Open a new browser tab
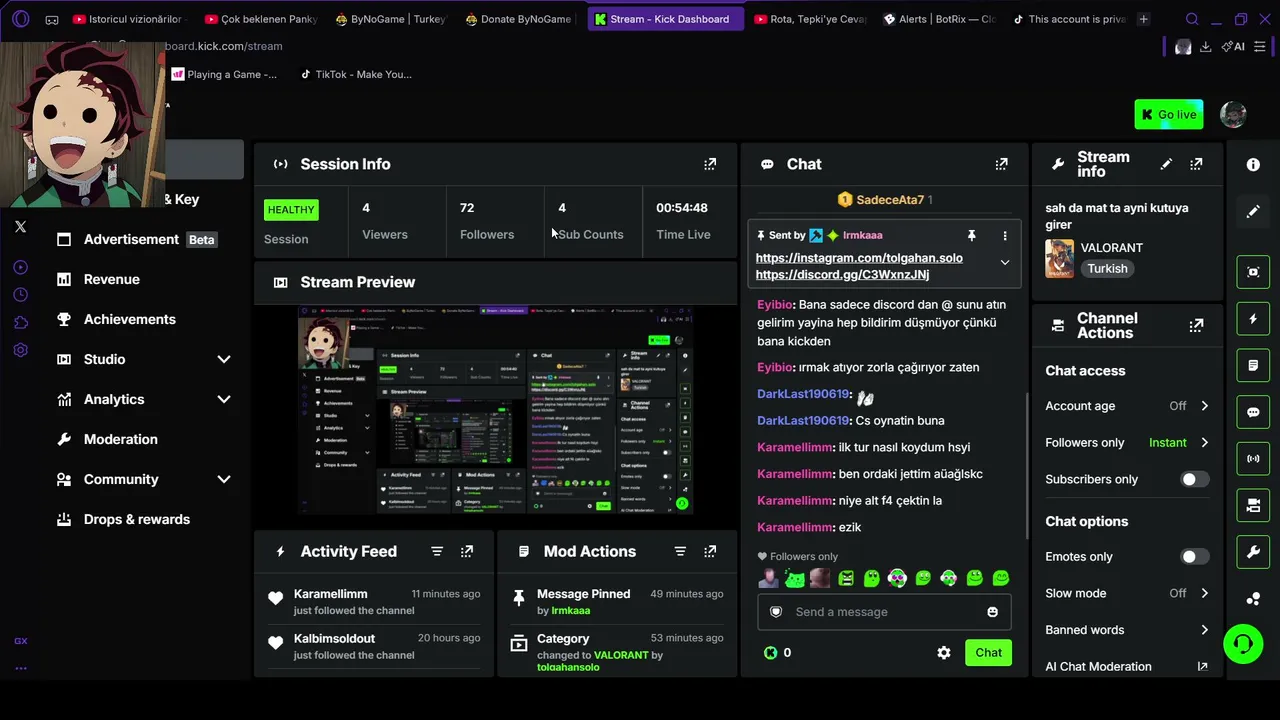This screenshot has width=1280, height=720. tap(1144, 19)
